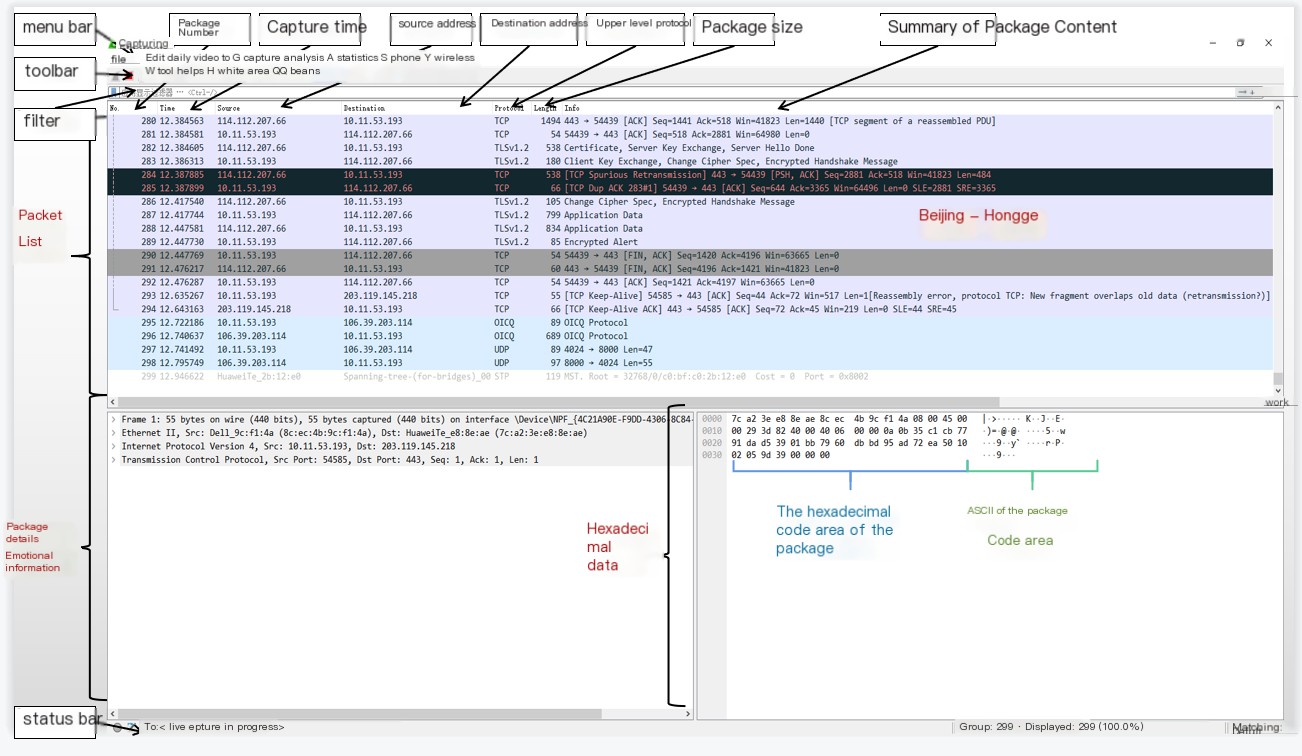Expand Transmission Control Protocol node
Image resolution: width=1302 pixels, height=756 pixels.
click(113, 460)
